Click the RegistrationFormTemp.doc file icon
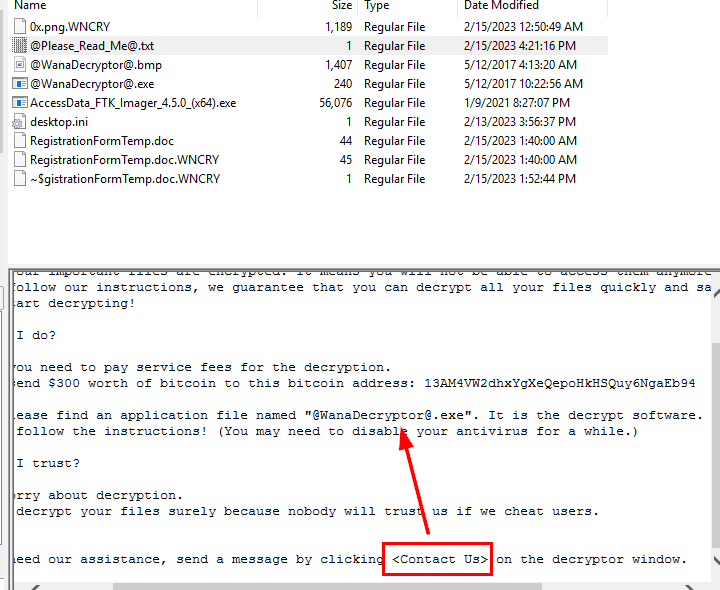 click(x=20, y=140)
